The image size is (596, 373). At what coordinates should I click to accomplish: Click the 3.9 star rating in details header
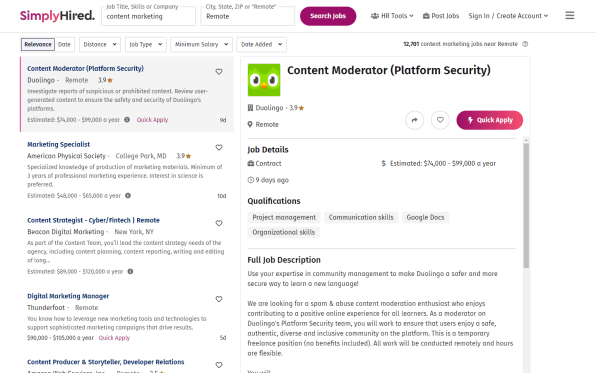(x=297, y=108)
